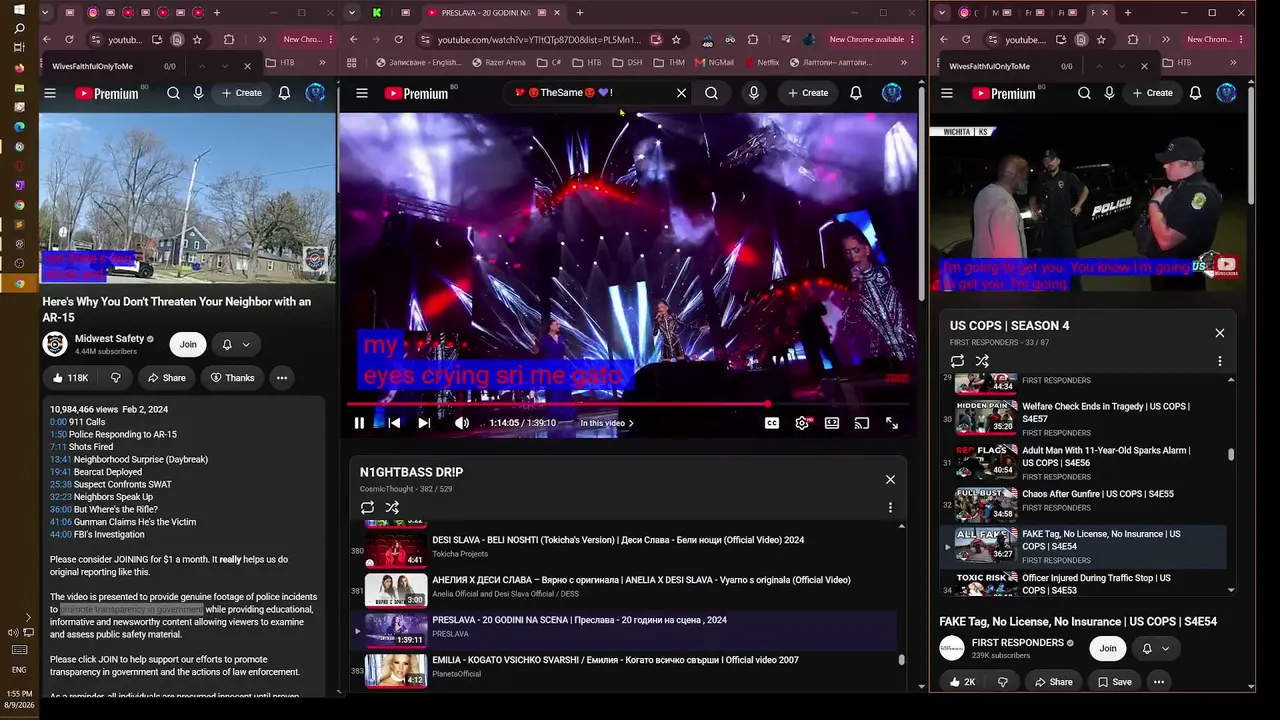Go to previous video in middle player

click(x=394, y=423)
